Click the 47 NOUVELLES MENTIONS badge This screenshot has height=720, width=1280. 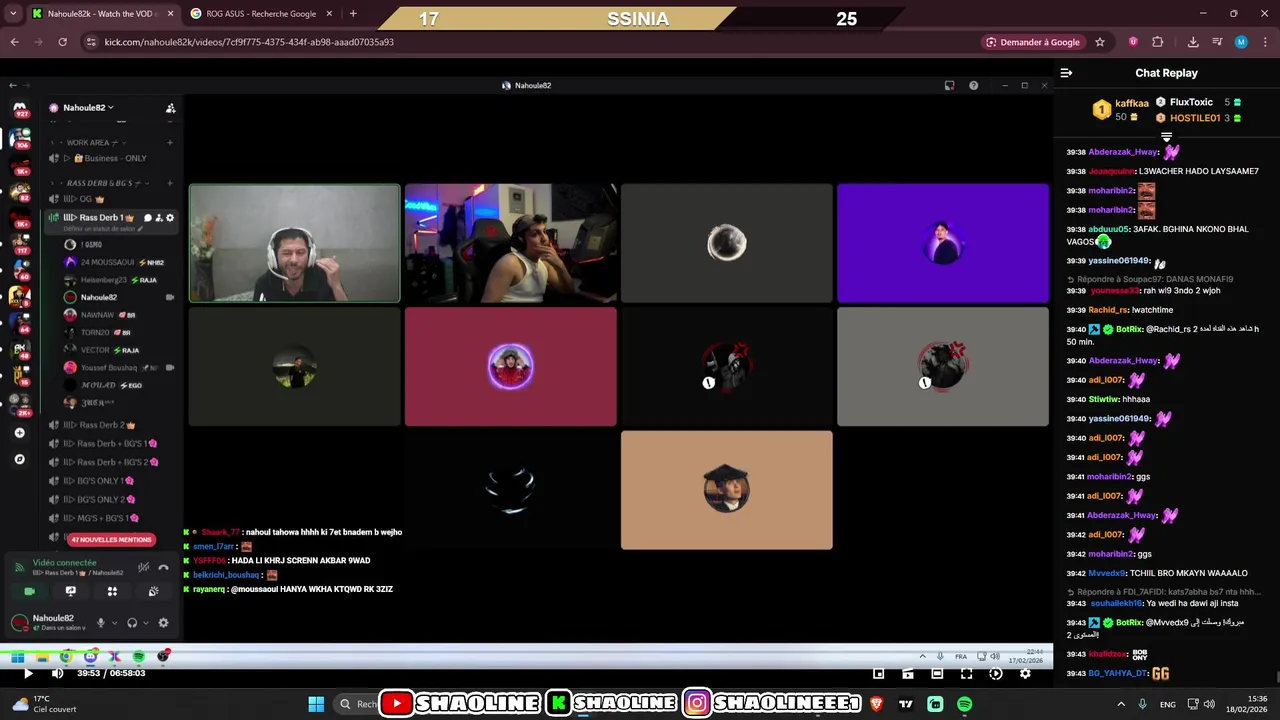(111, 540)
